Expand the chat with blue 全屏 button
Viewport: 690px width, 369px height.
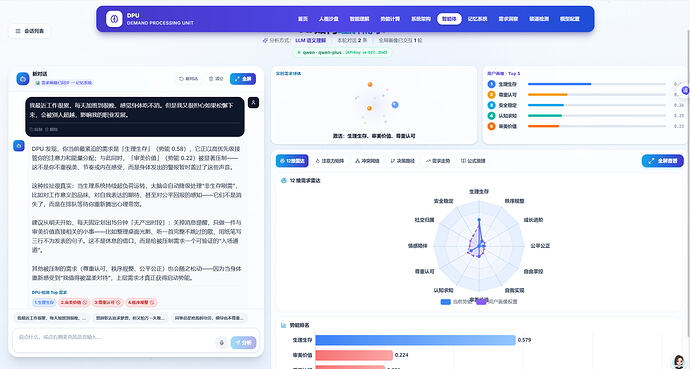(243, 79)
